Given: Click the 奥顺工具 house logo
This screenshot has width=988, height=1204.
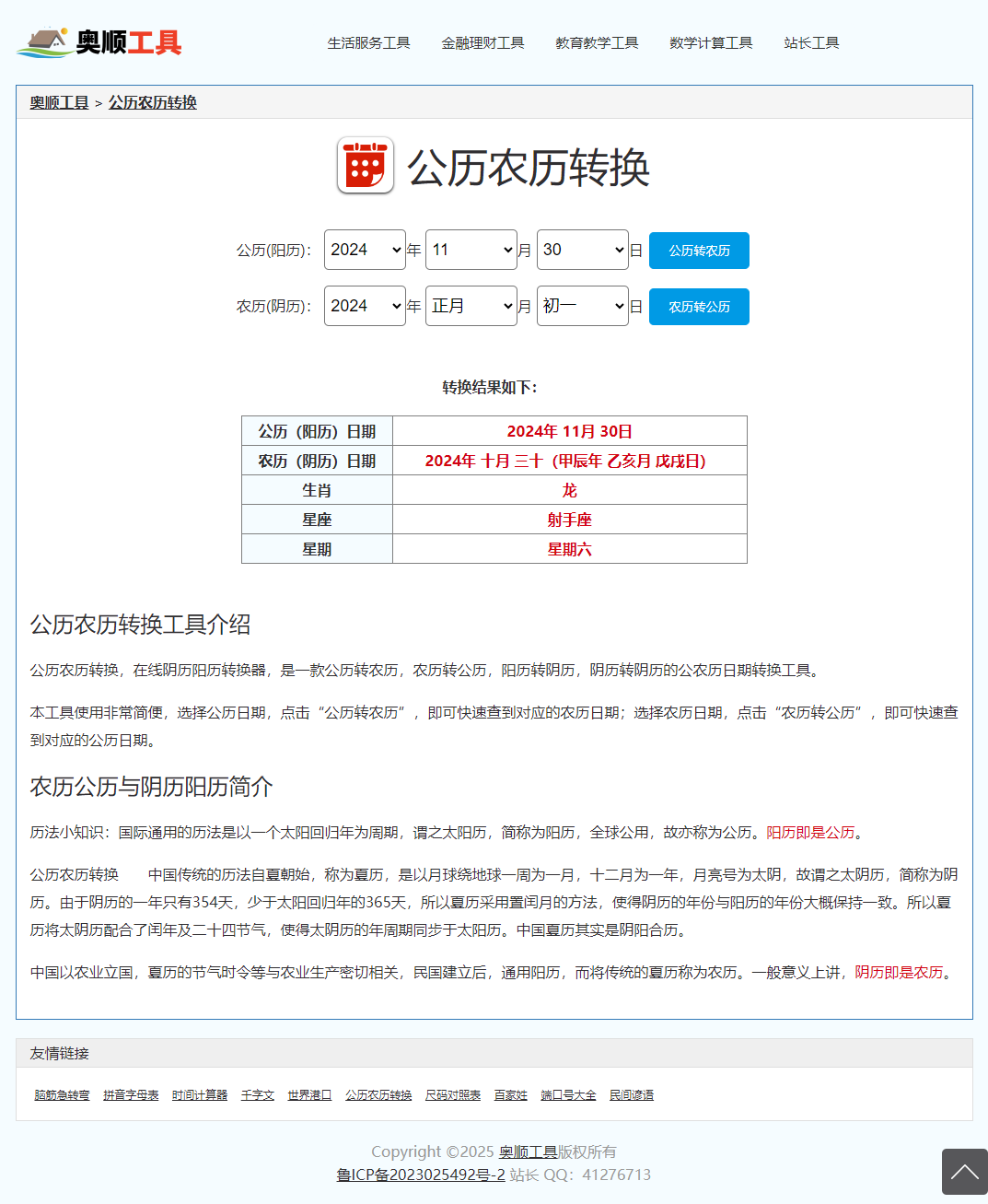Looking at the screenshot, I should pos(99,42).
